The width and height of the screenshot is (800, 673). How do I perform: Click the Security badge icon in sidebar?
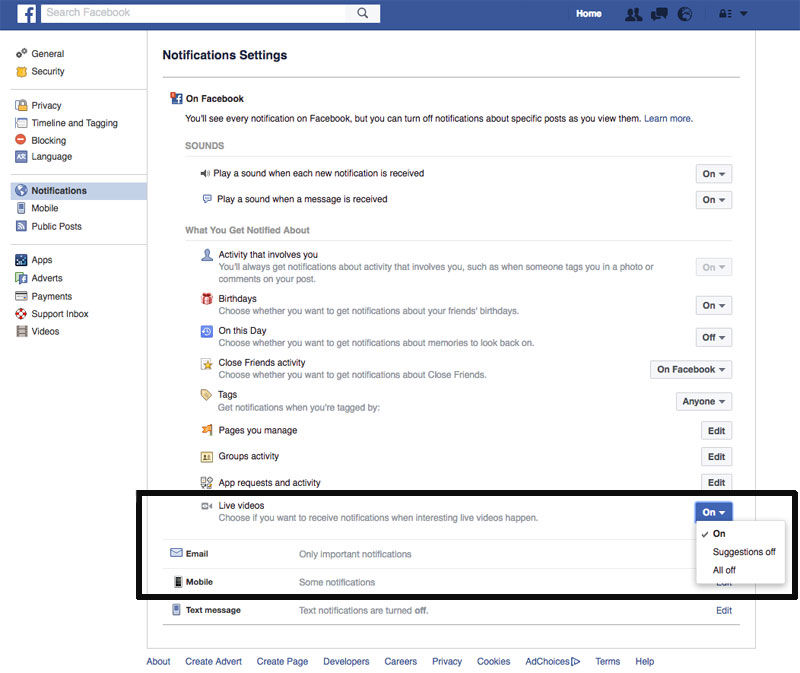click(x=21, y=71)
